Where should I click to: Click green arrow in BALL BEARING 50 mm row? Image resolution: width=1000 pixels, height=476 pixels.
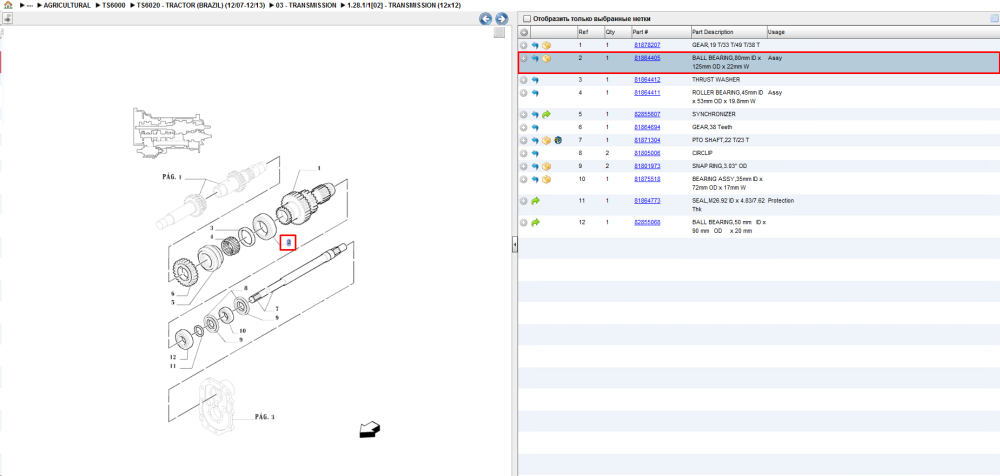535,223
